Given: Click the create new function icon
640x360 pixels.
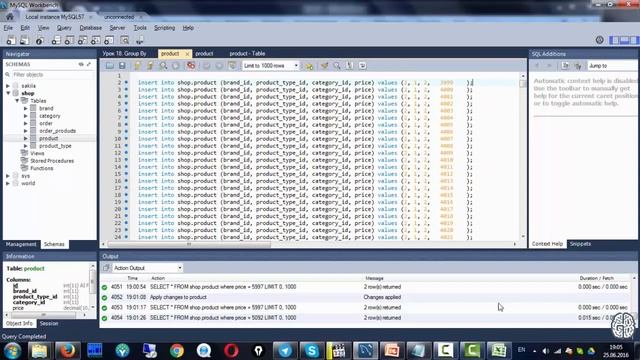Looking at the screenshot, I should click(x=109, y=40).
